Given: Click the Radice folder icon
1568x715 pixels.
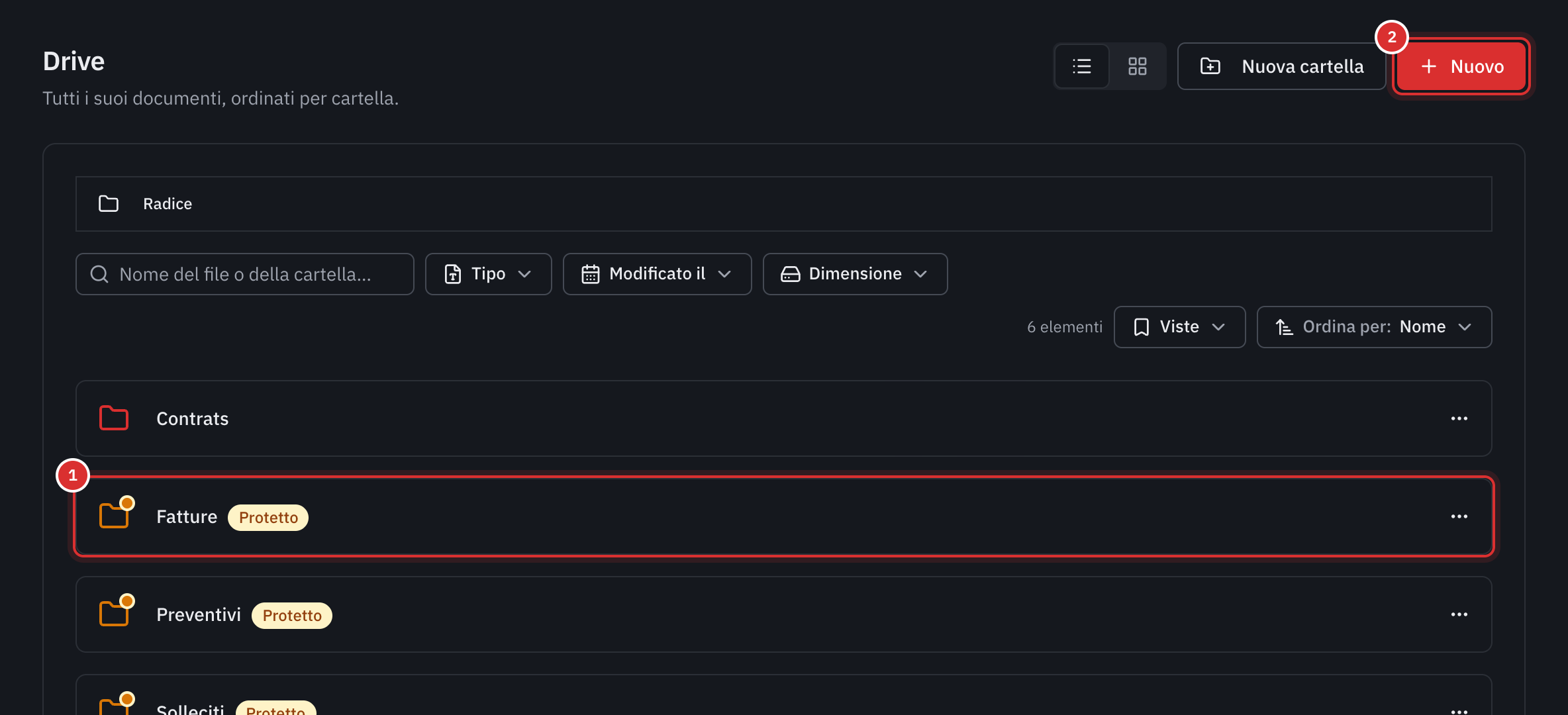Looking at the screenshot, I should [x=109, y=204].
